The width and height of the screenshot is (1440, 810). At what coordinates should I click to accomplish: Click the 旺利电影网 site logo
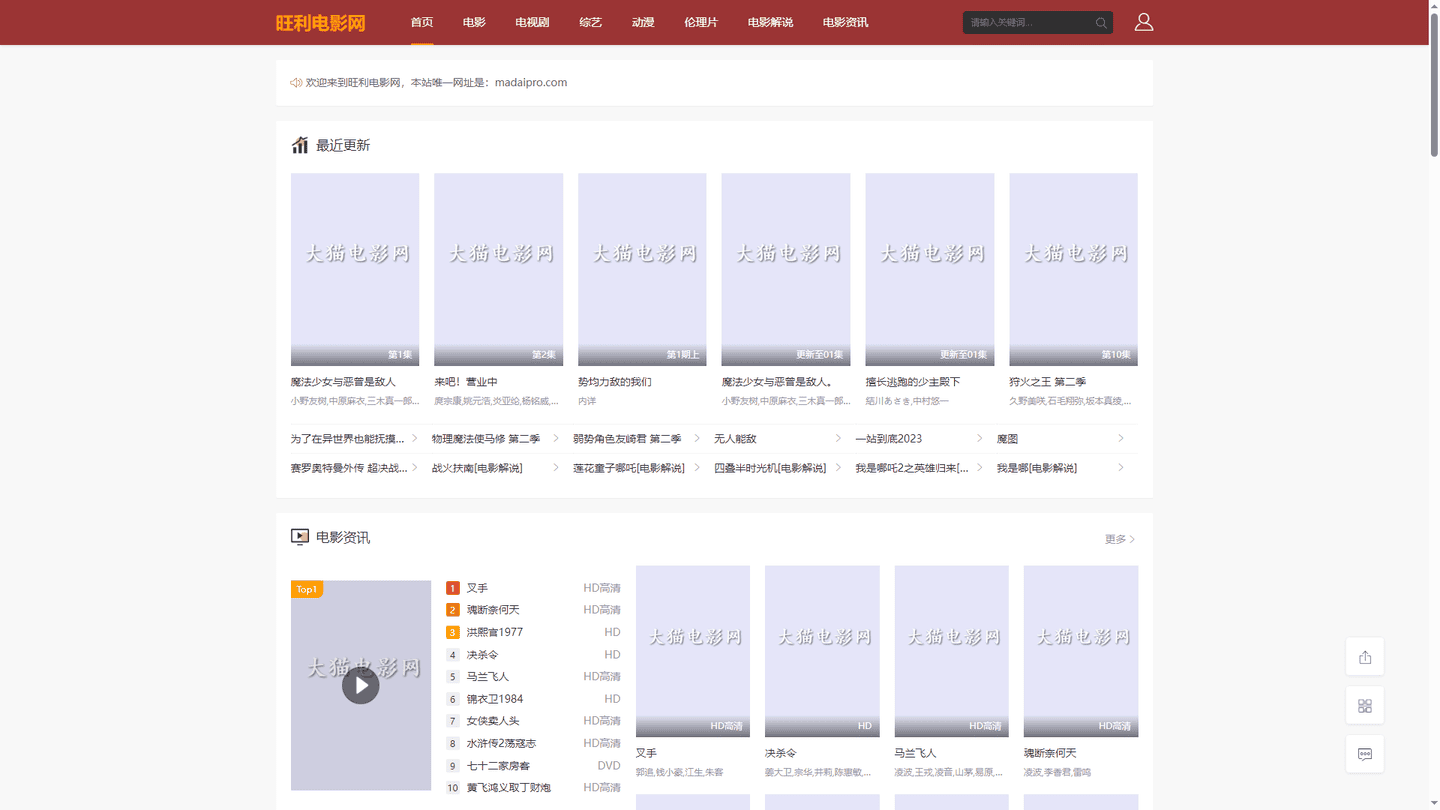tap(321, 22)
